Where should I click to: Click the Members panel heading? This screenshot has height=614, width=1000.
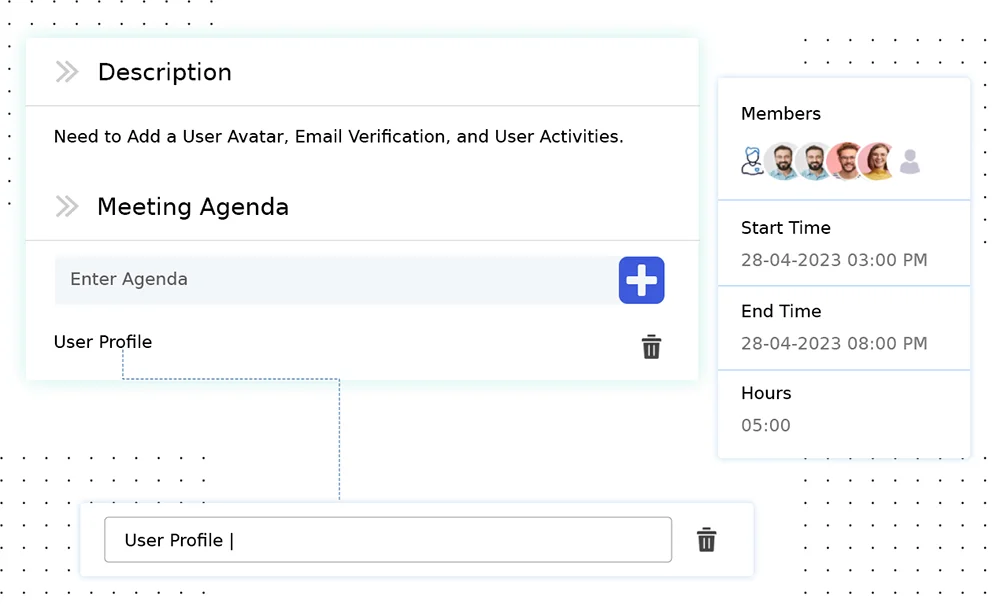780,113
